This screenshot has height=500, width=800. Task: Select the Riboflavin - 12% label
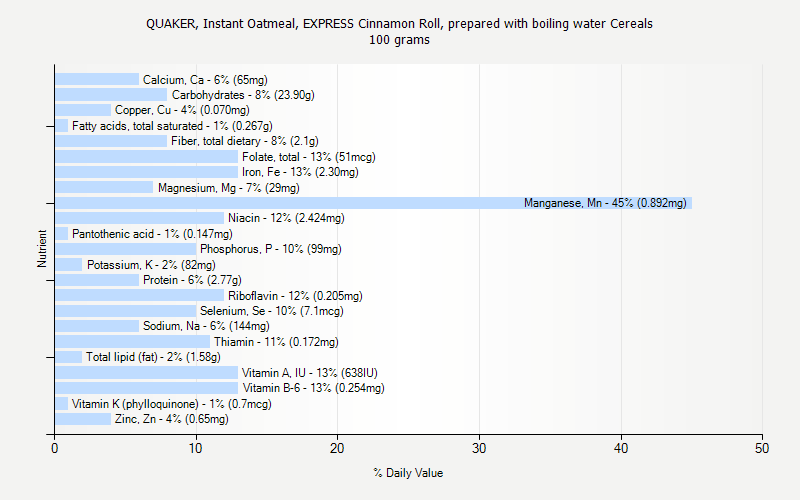click(295, 296)
